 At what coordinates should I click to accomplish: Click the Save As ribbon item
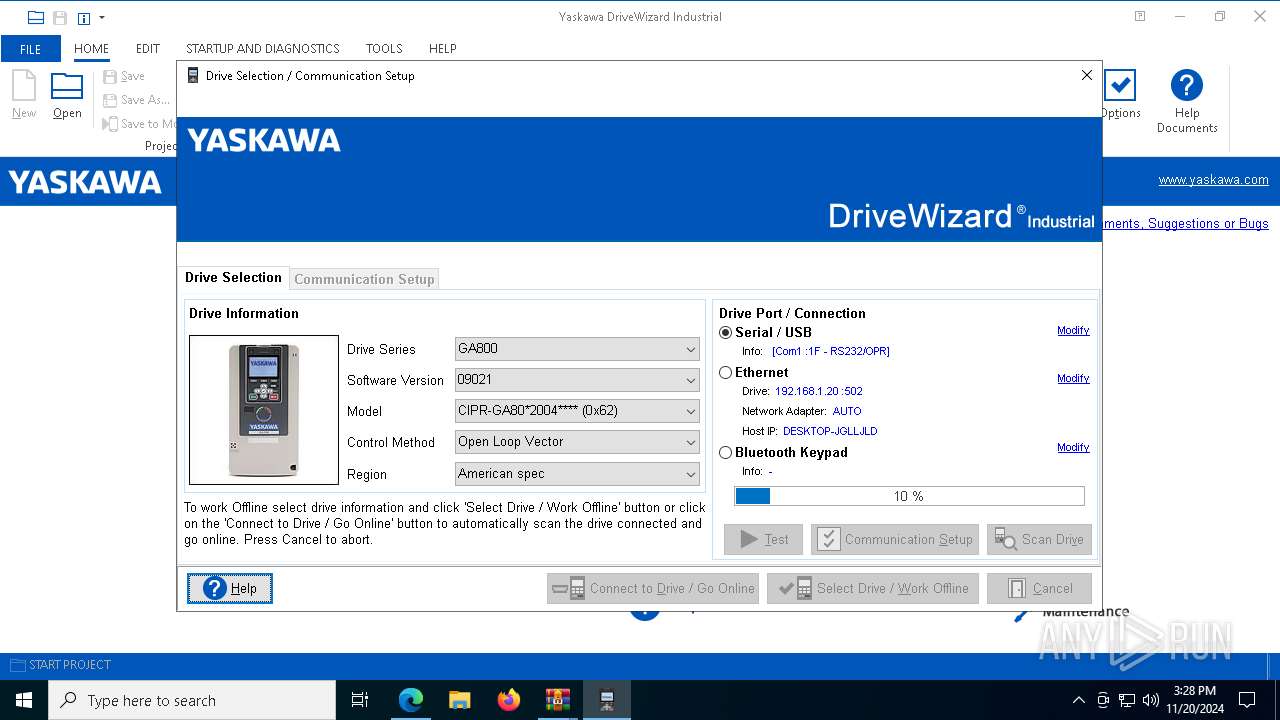click(x=136, y=100)
